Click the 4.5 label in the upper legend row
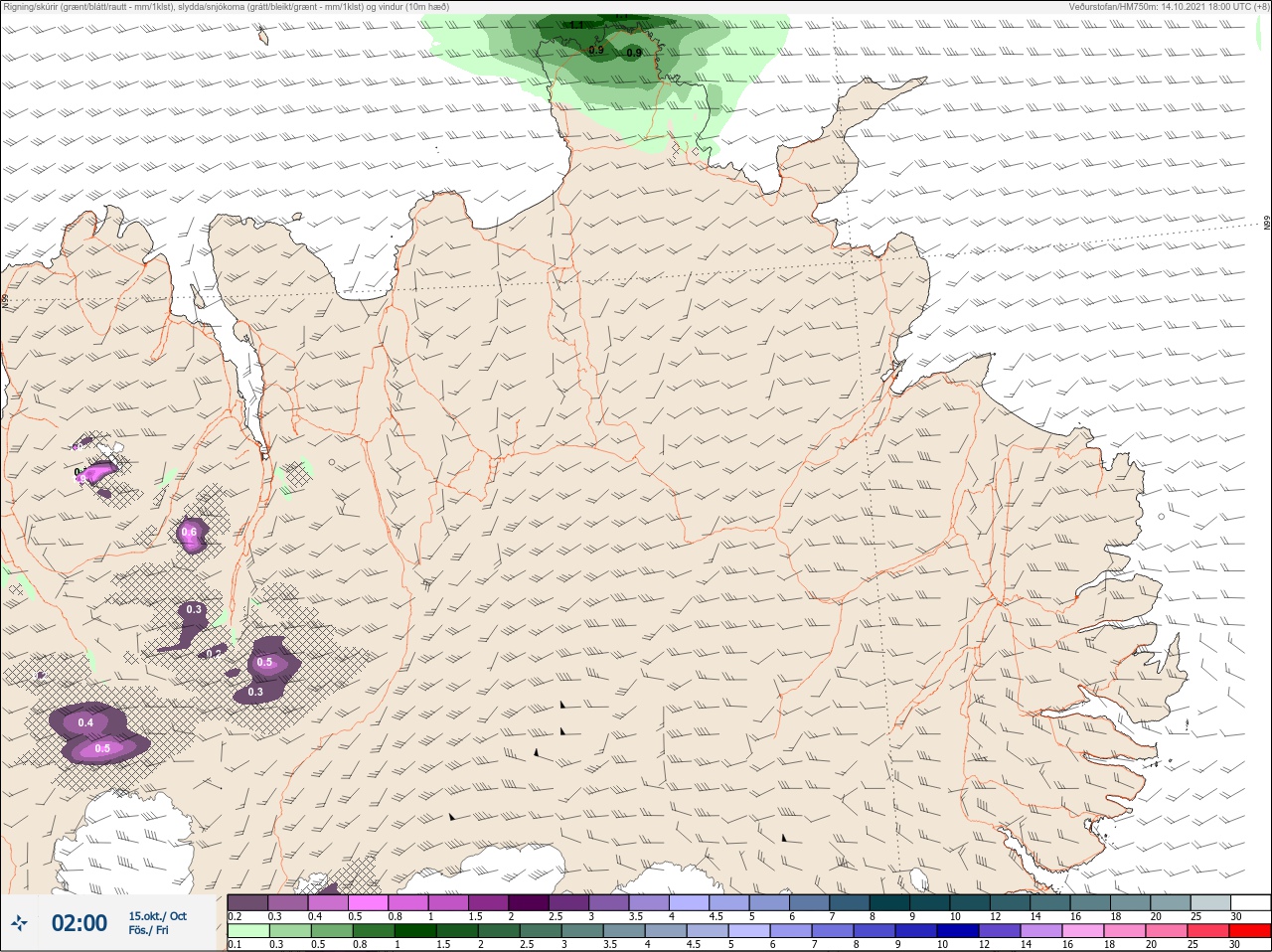Screen dimensions: 1272x952 pyautogui.click(x=715, y=916)
